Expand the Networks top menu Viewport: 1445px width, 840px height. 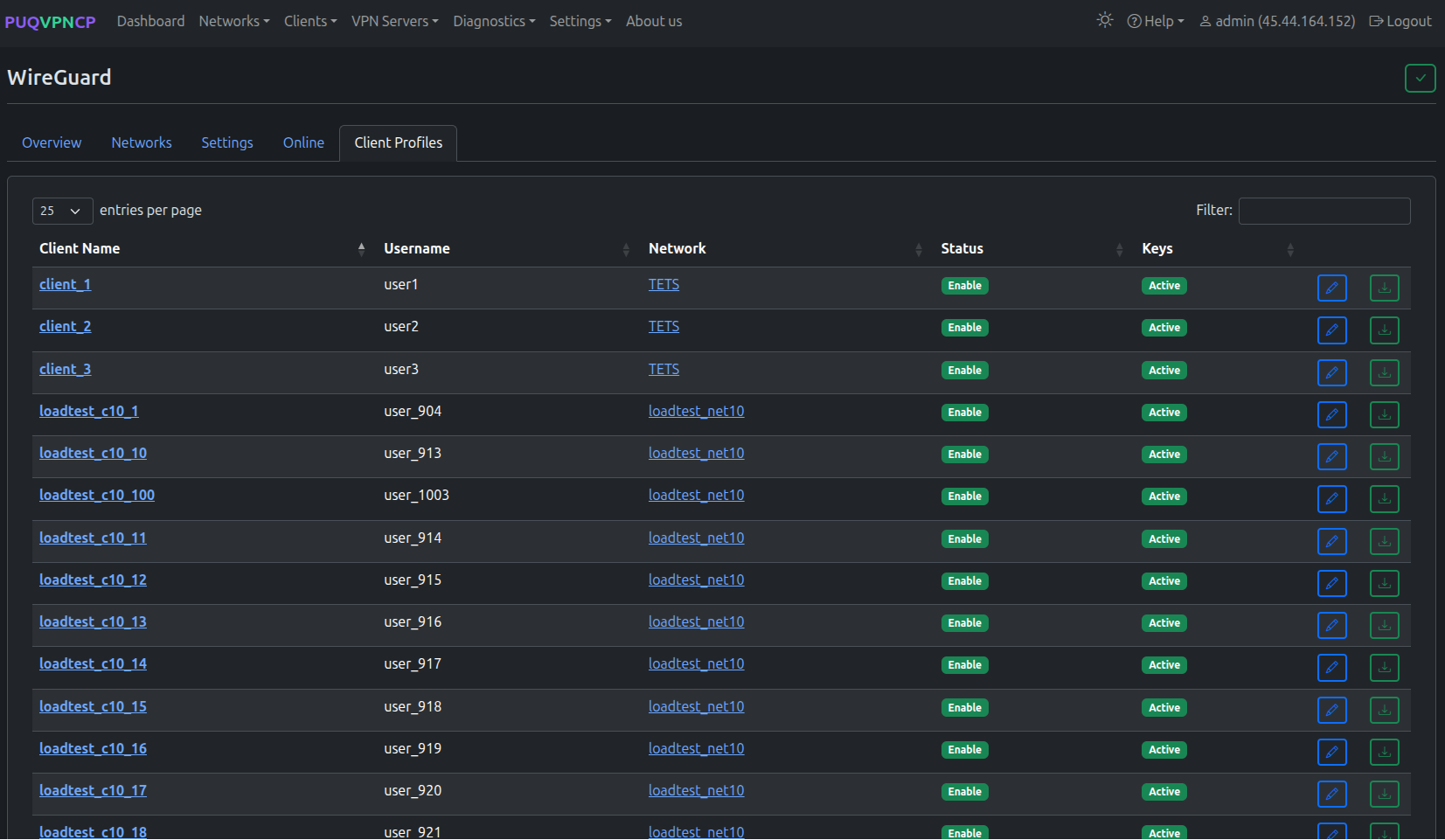(234, 21)
